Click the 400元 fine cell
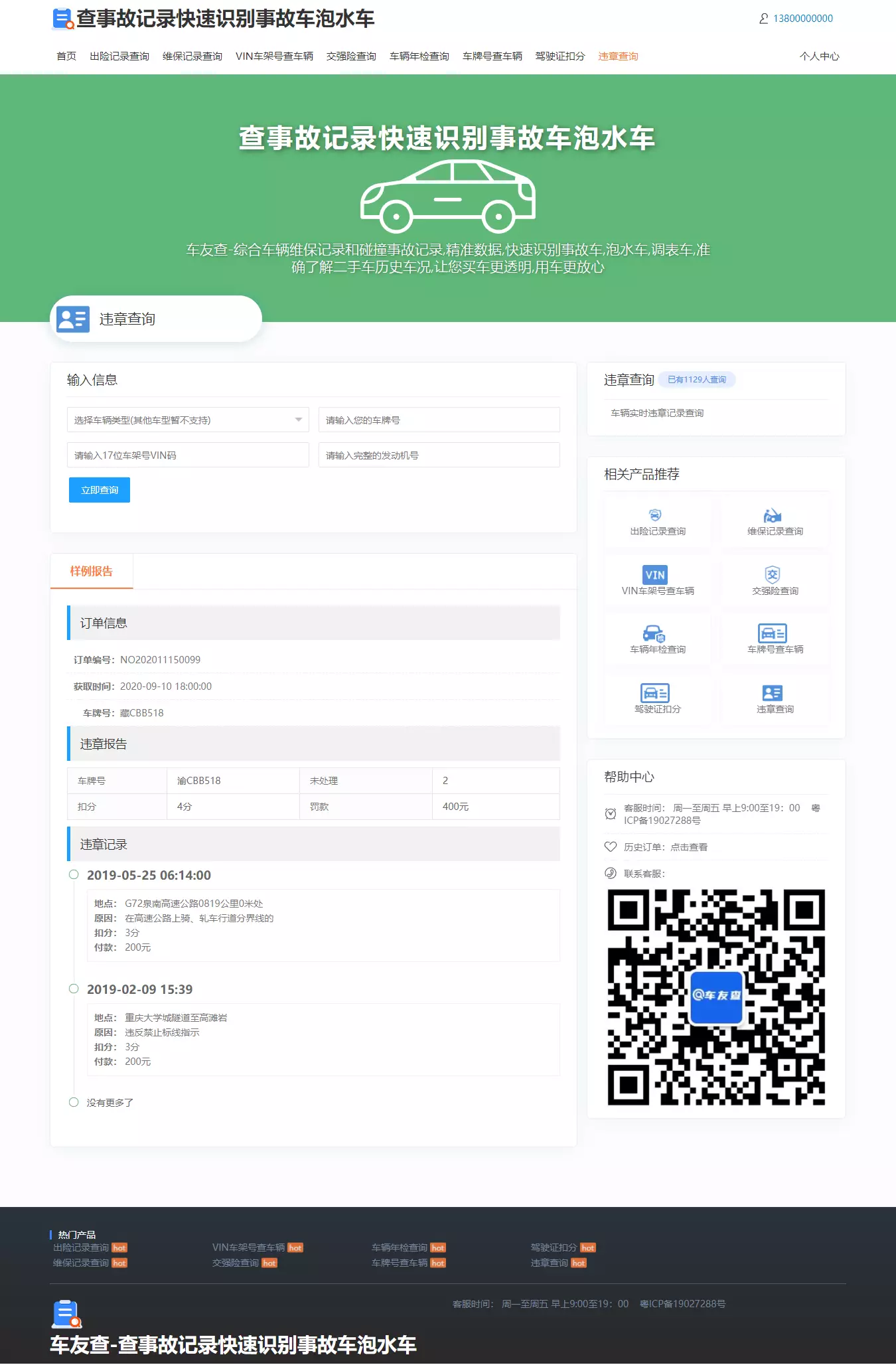The height and width of the screenshot is (1365, 896). point(496,807)
